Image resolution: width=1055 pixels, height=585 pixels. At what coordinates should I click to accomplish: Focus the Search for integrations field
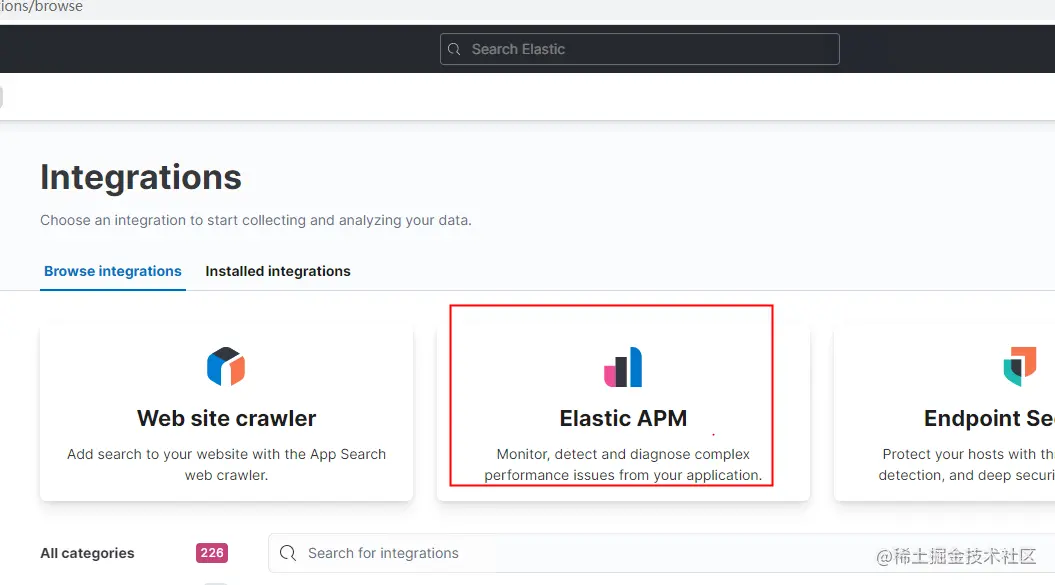pyautogui.click(x=661, y=553)
